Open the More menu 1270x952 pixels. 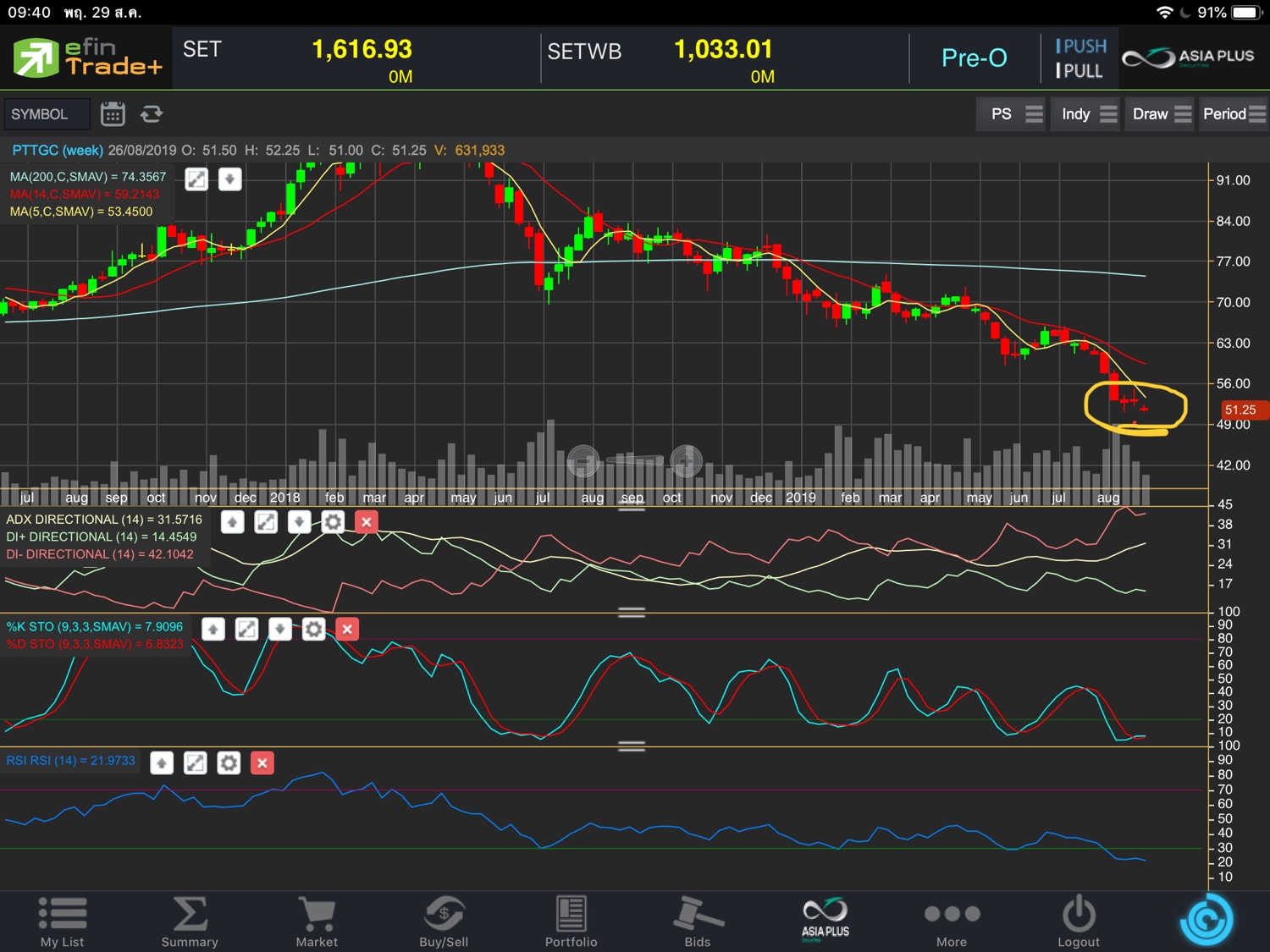click(952, 922)
